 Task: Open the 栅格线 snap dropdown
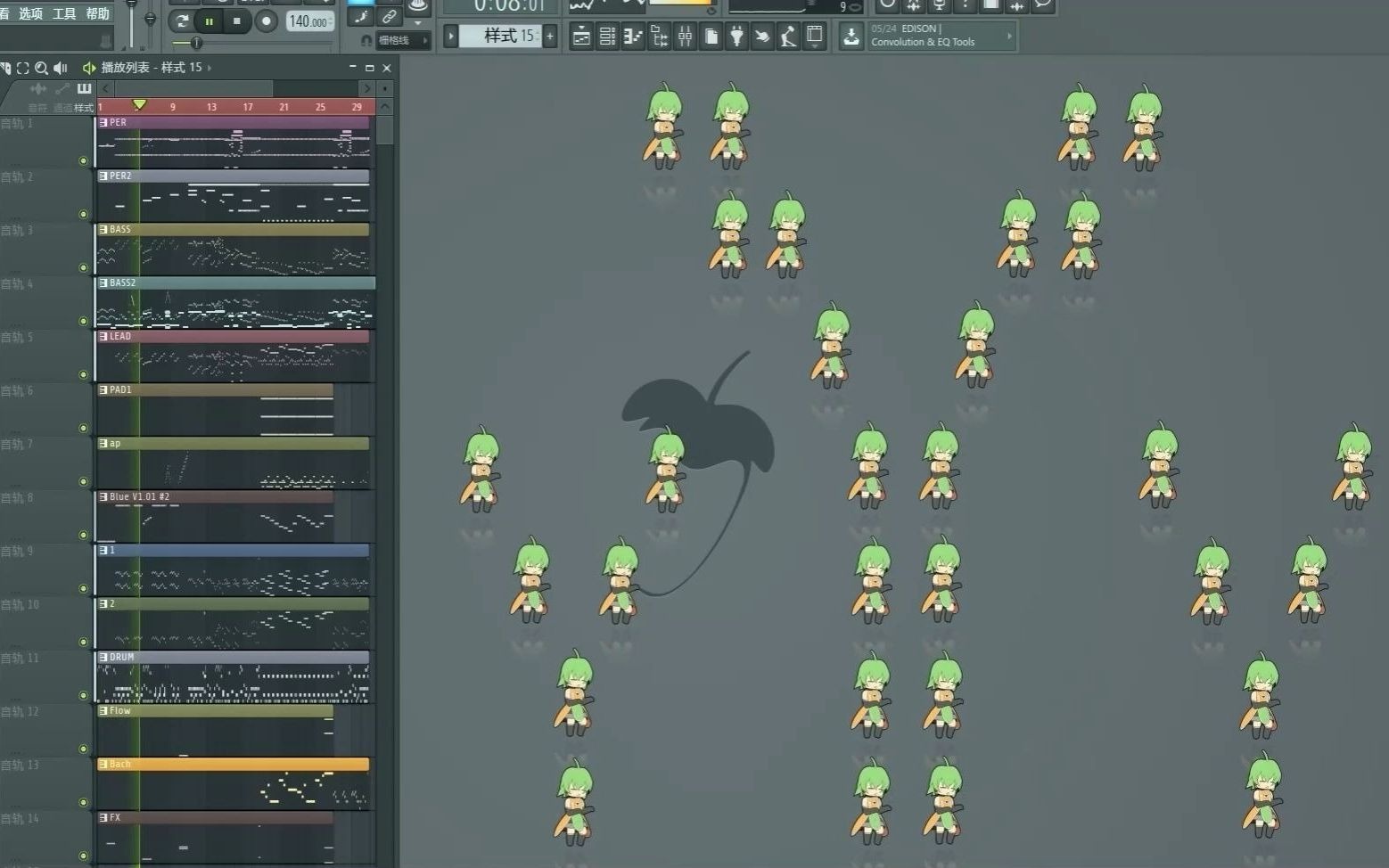(403, 40)
